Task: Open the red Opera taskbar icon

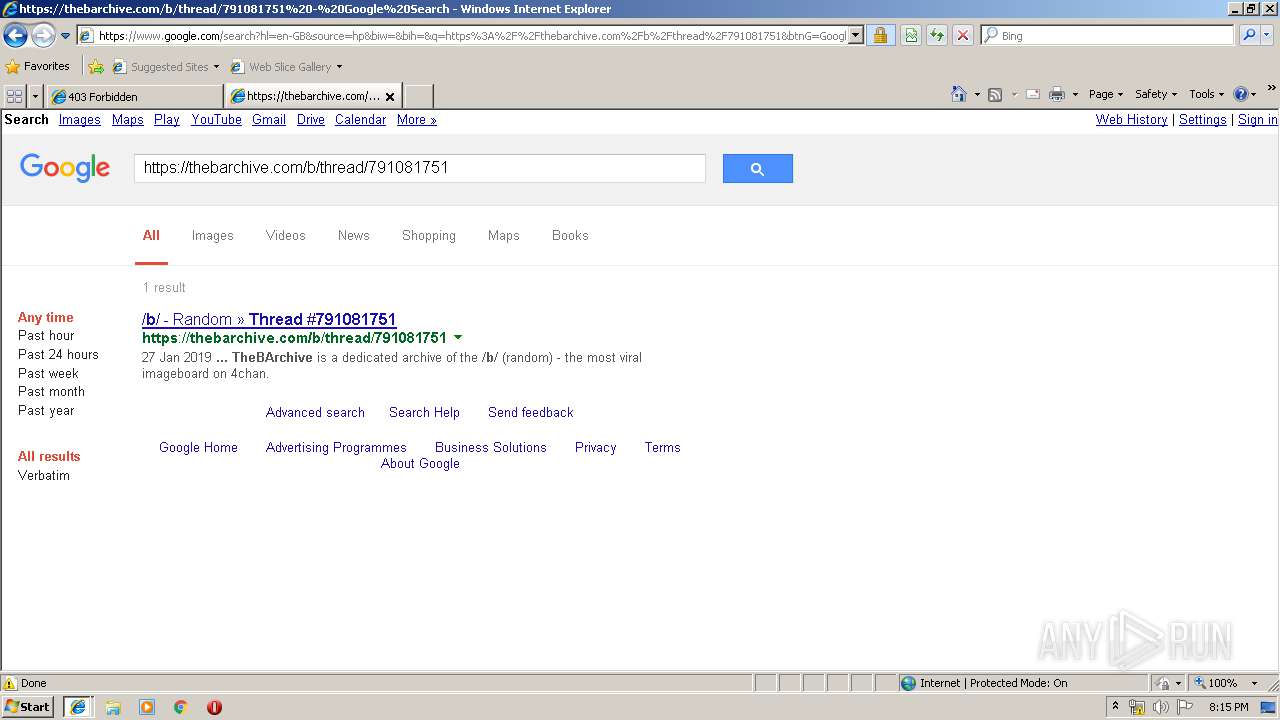Action: point(214,707)
